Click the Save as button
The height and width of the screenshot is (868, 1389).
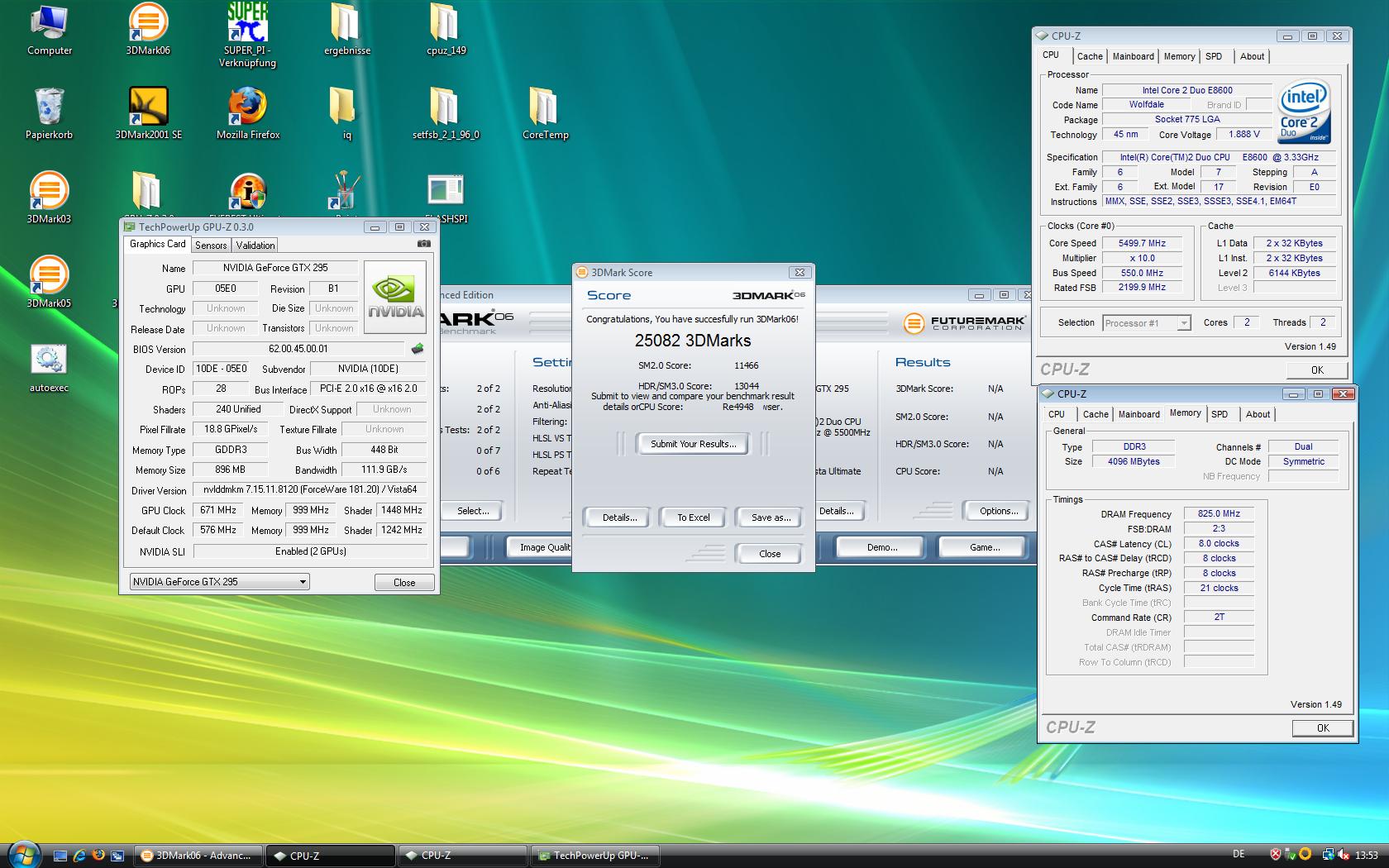tap(771, 517)
